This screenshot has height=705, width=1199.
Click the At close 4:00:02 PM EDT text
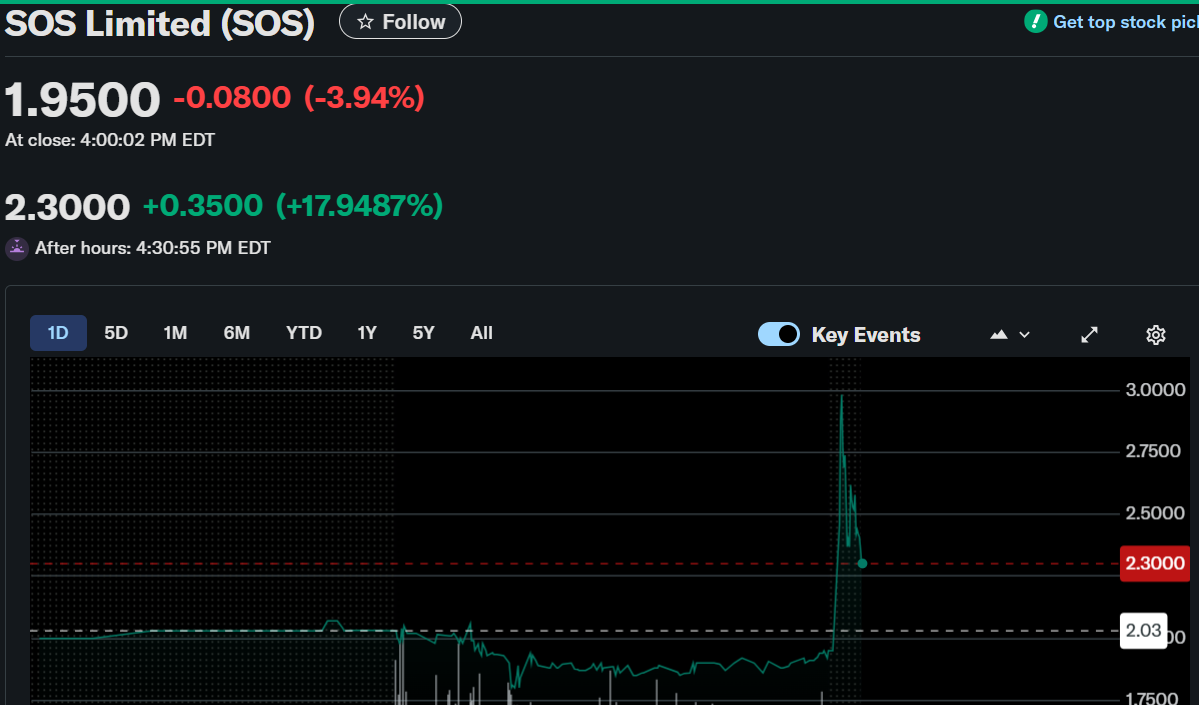[110, 140]
